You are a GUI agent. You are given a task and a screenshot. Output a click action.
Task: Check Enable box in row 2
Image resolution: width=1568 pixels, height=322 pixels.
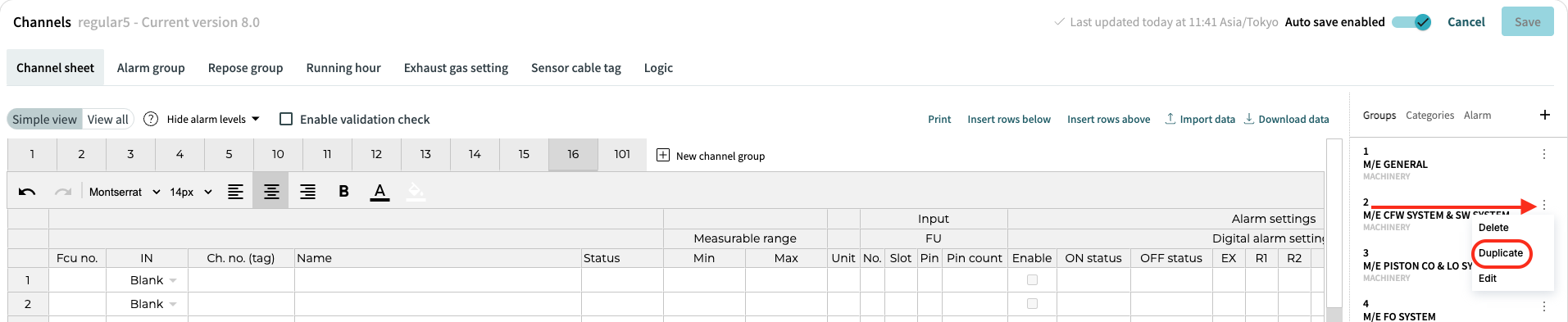[1032, 304]
